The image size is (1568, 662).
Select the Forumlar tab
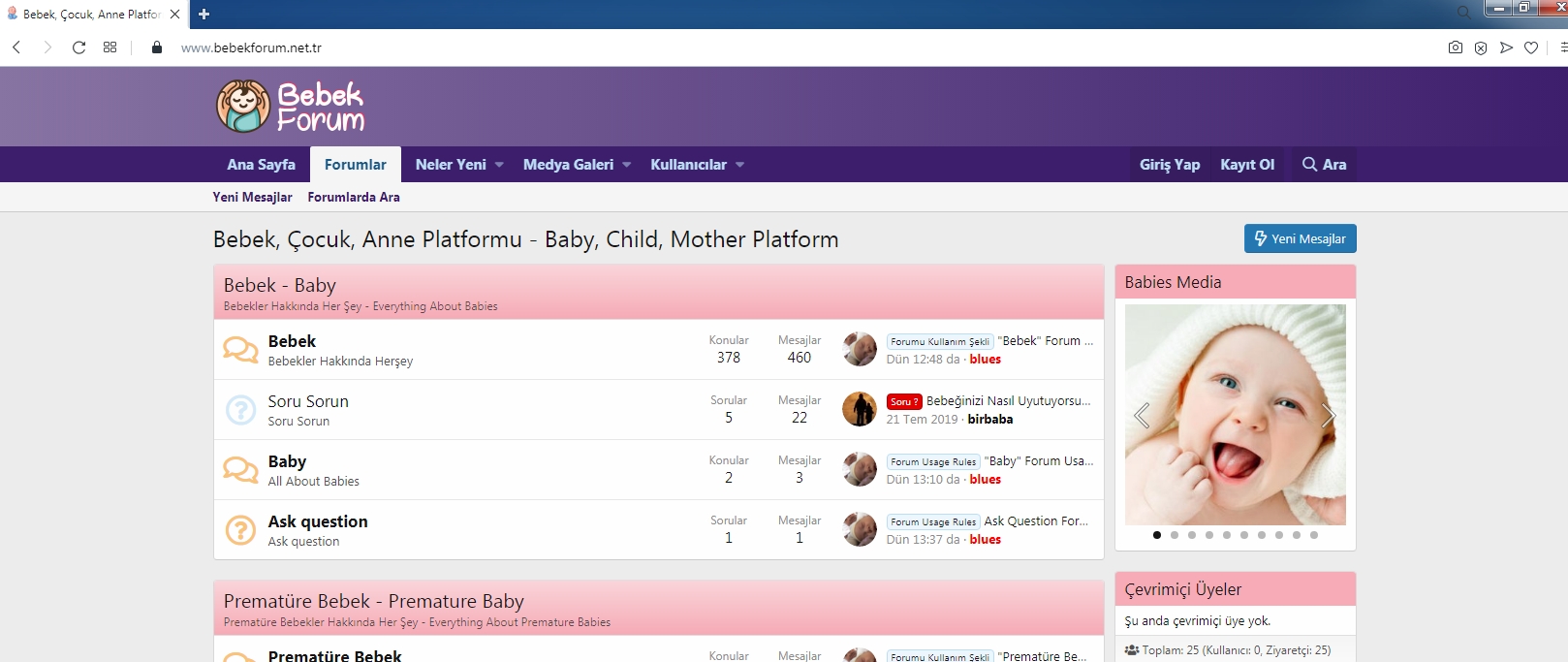(x=356, y=165)
